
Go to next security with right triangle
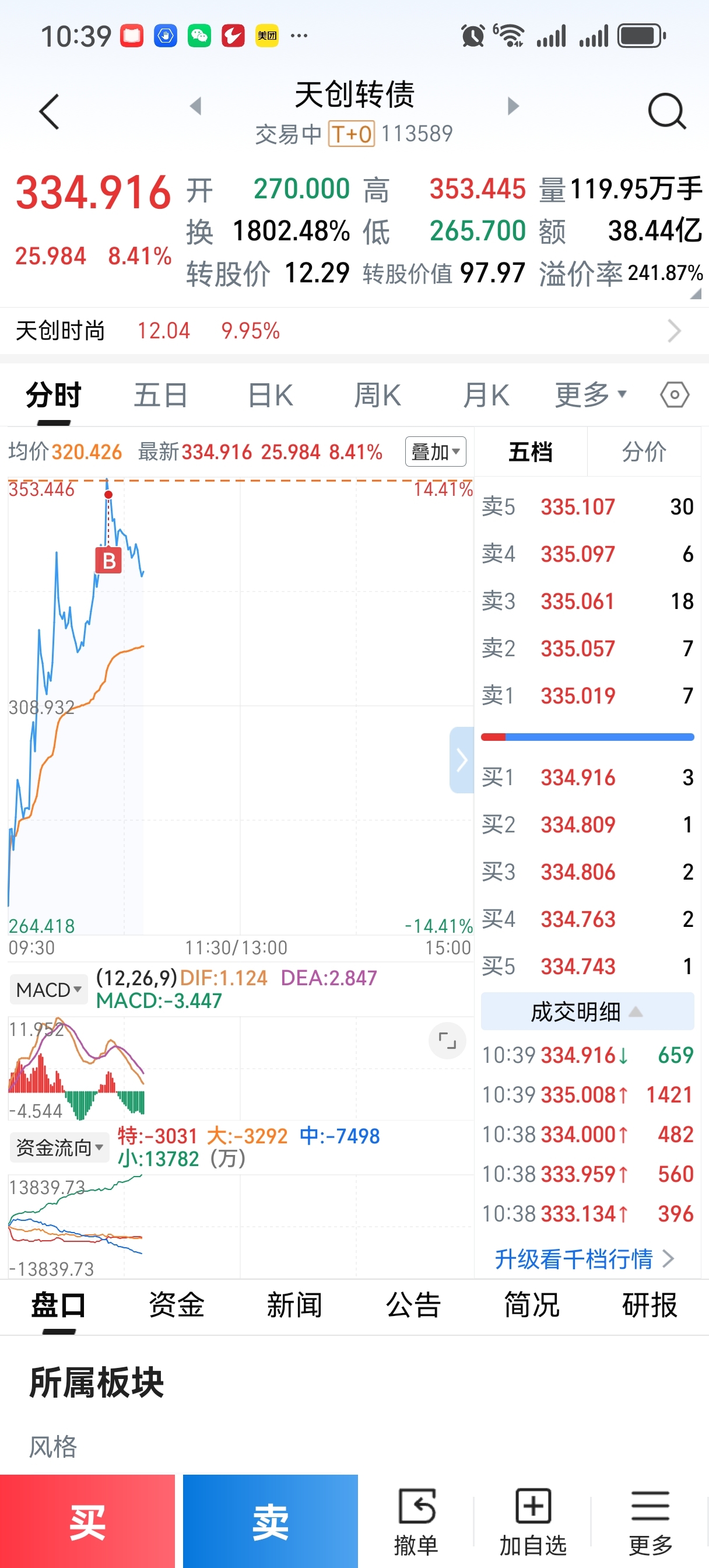[513, 106]
